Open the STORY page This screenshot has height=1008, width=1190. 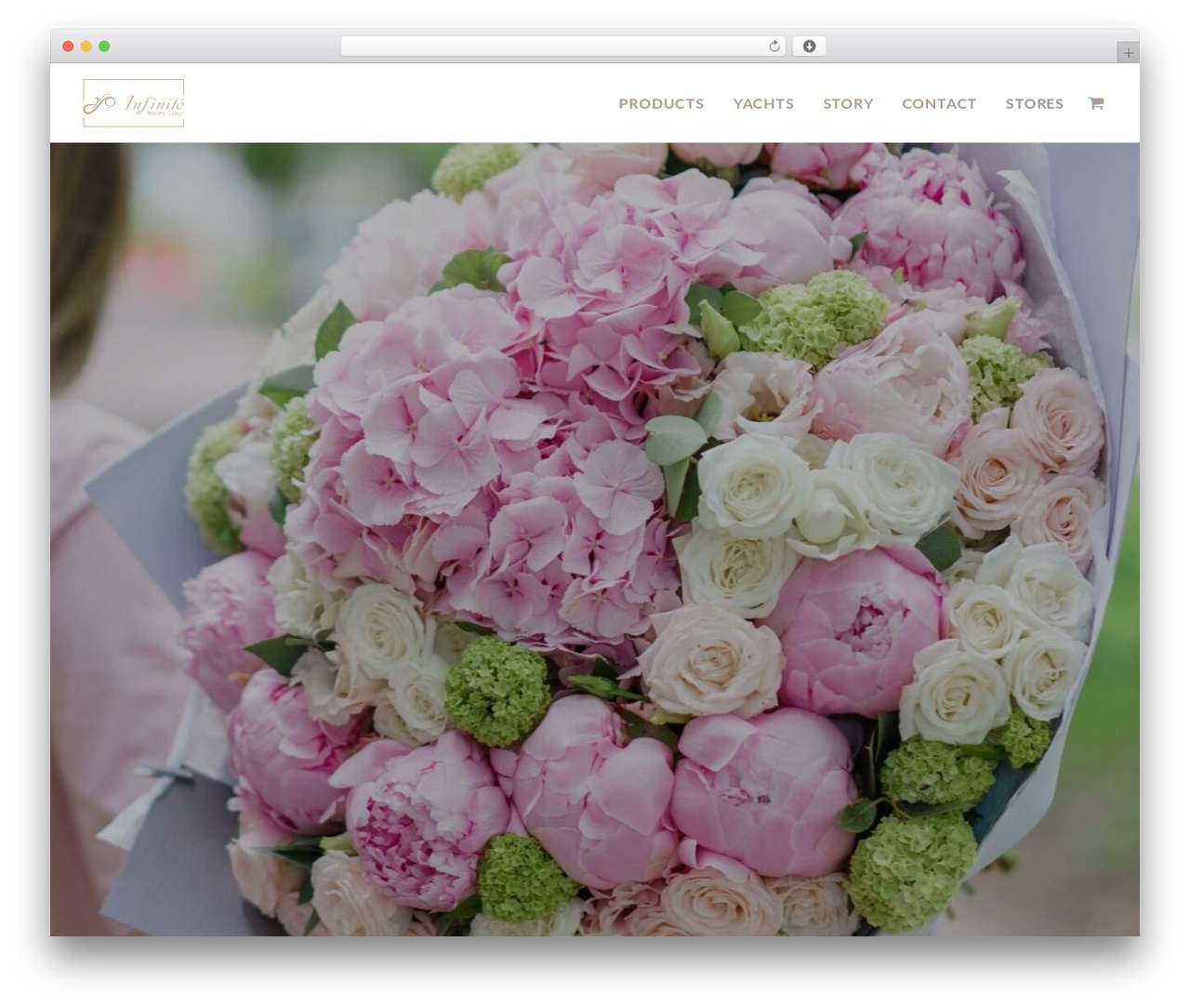pos(848,104)
